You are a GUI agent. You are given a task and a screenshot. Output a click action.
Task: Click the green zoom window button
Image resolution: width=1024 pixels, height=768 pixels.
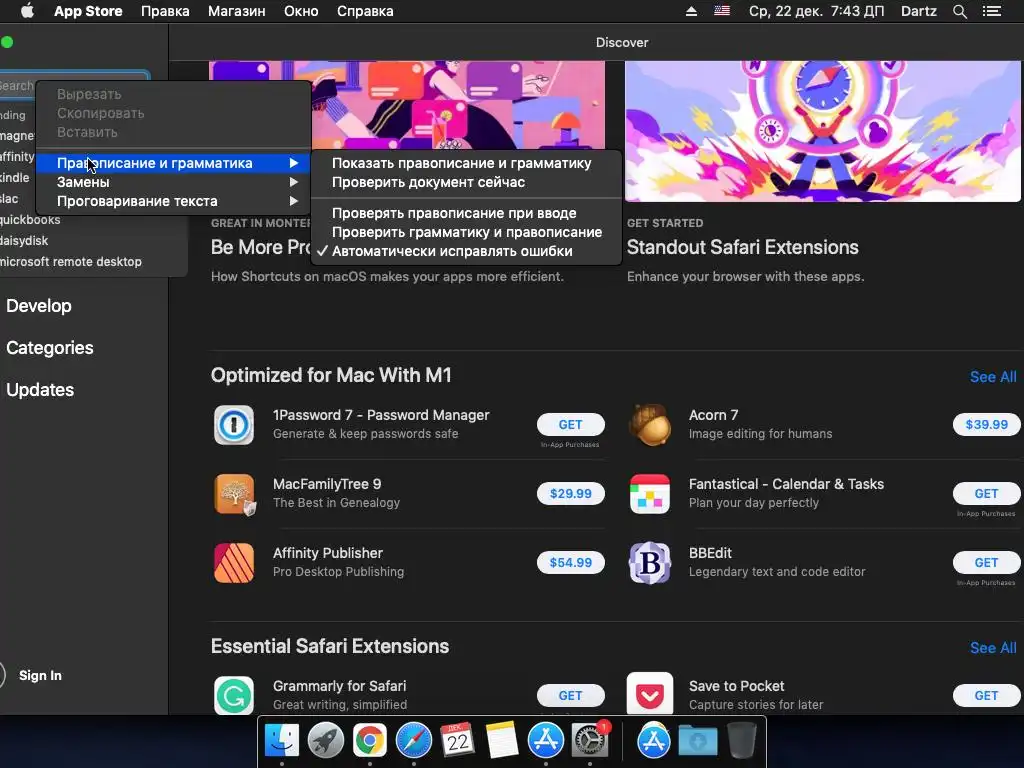click(x=7, y=42)
